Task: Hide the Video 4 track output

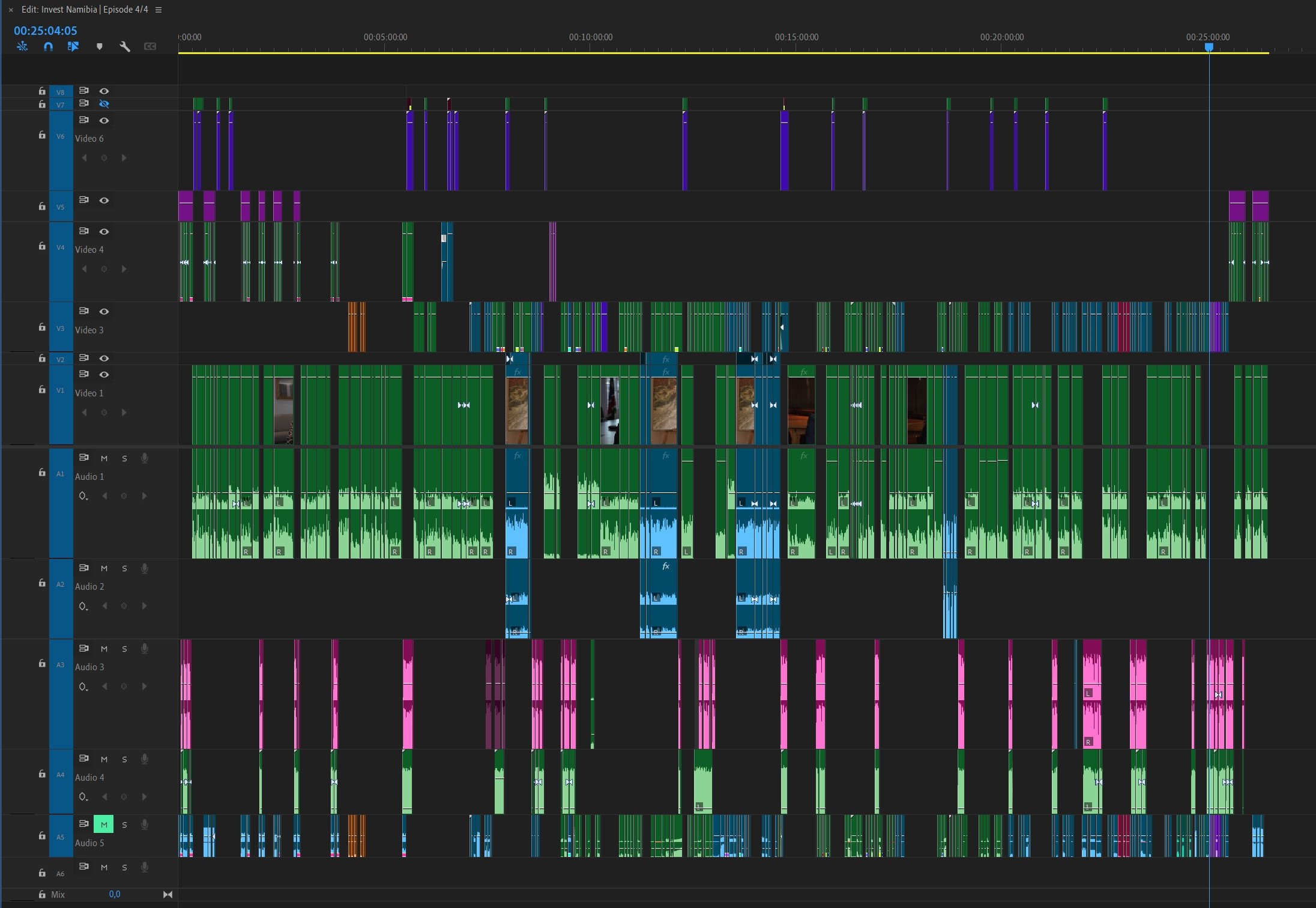Action: pos(104,231)
